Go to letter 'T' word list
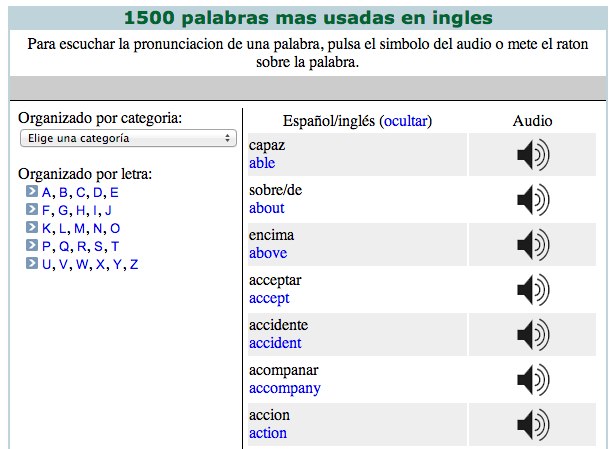Screen dimensions: 616x449 click(115, 246)
